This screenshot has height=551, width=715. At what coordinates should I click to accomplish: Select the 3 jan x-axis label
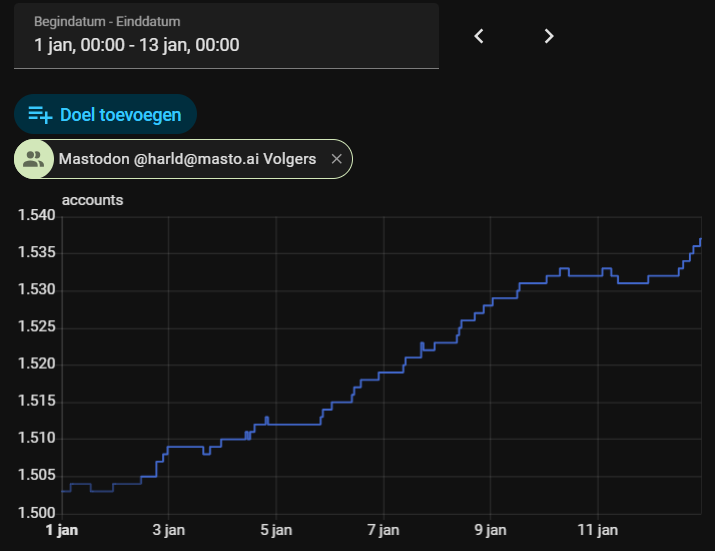click(x=168, y=529)
